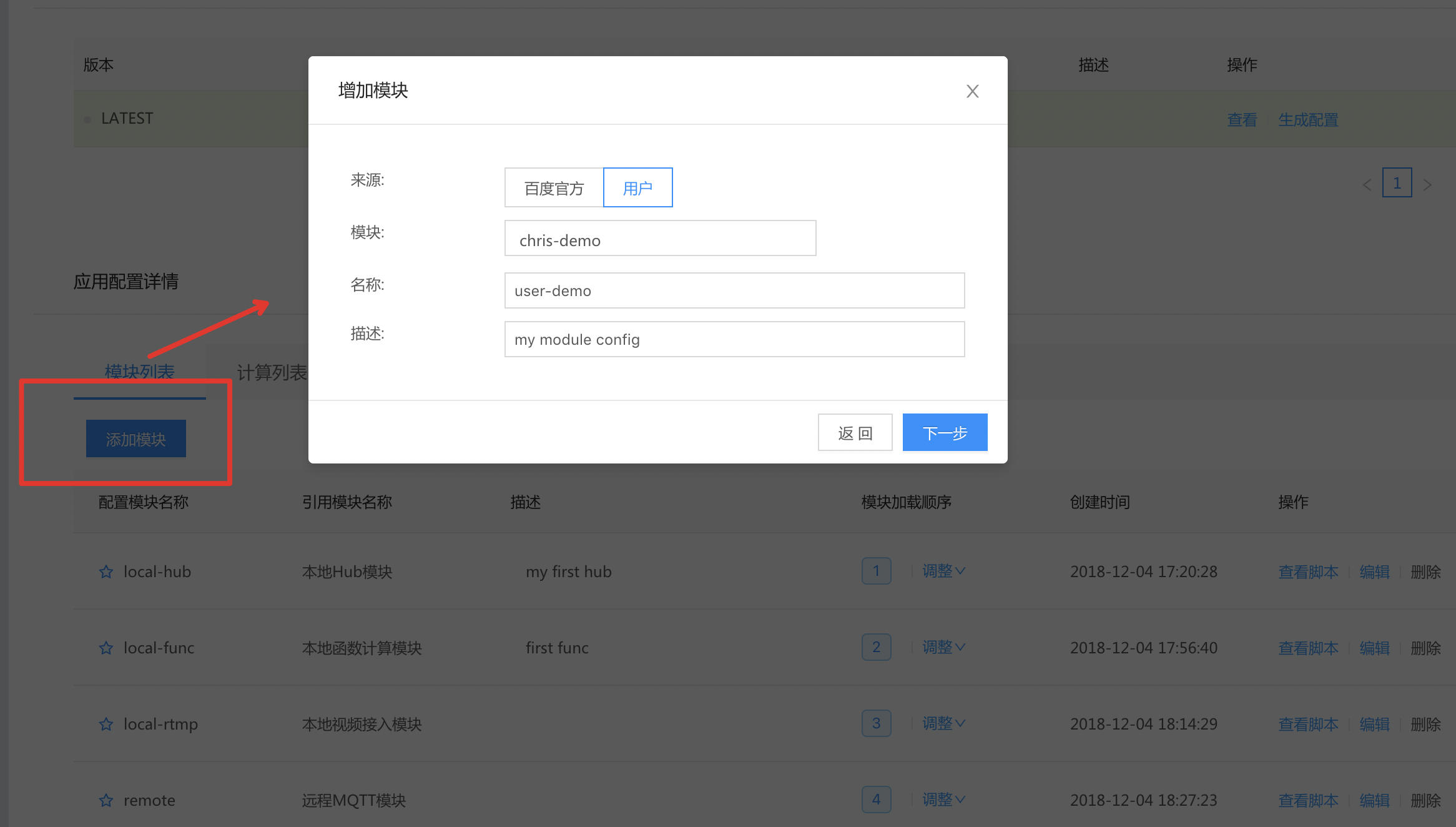1456x827 pixels.
Task: Switch to the 计算列表 tab
Action: (272, 373)
